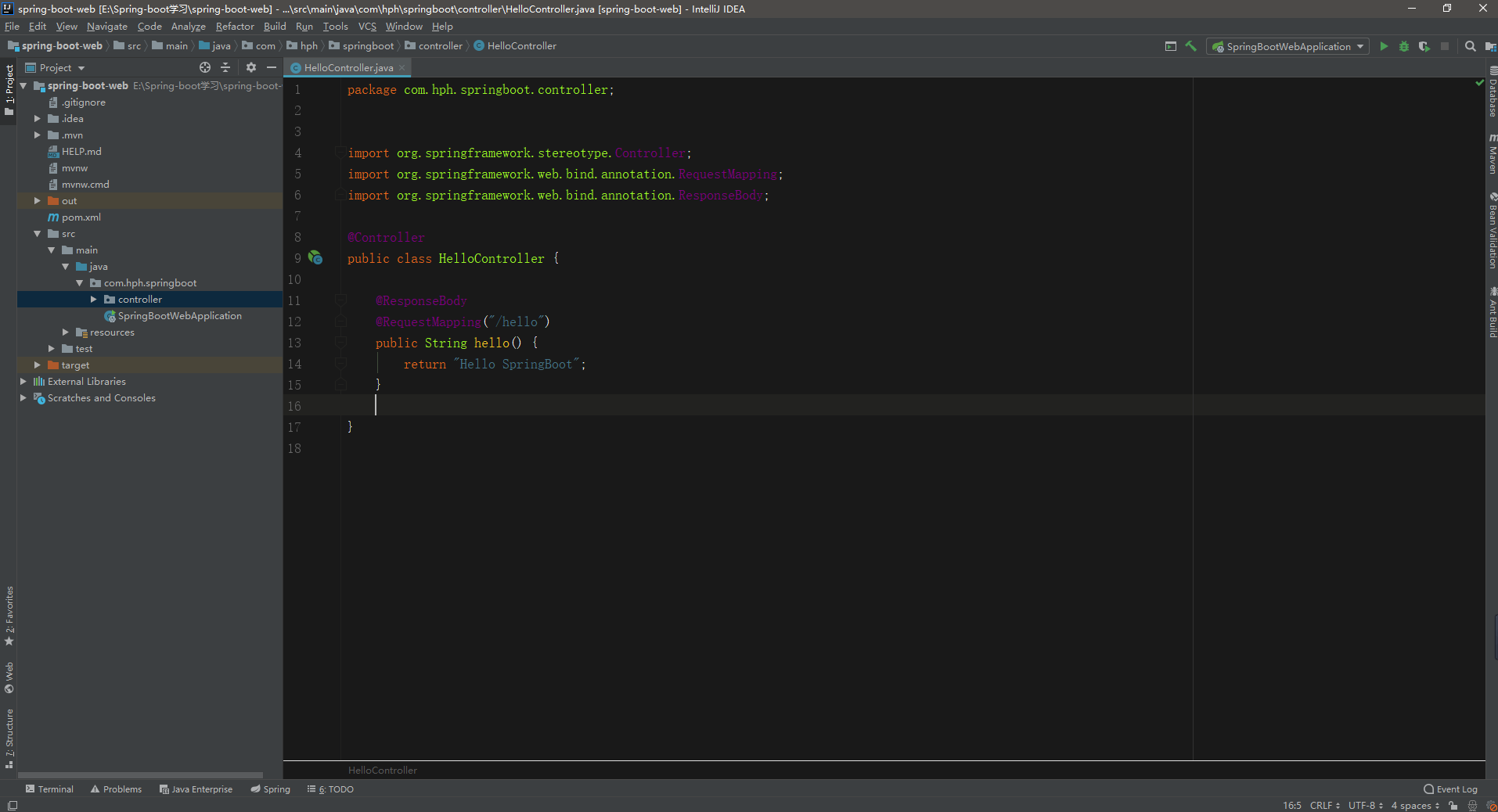1498x812 pixels.
Task: Click the Project panel horizontal scrollbar
Action: click(141, 775)
